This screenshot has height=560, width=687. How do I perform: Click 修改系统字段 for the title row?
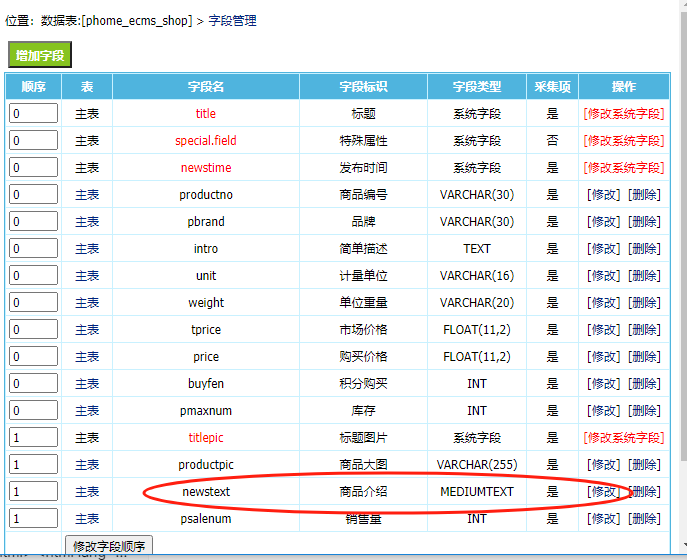[x=623, y=114]
